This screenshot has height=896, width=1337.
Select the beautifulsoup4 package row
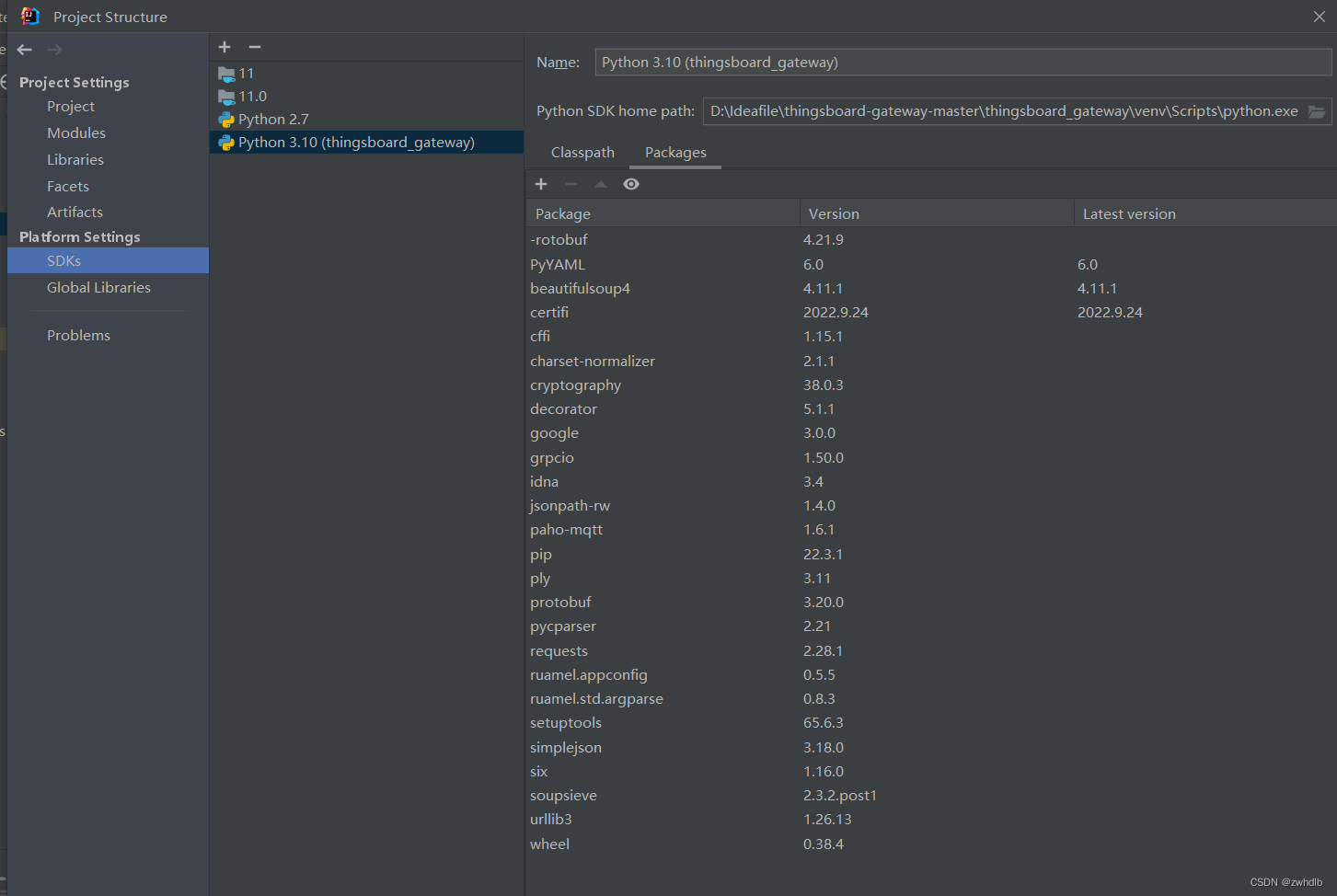click(x=931, y=289)
